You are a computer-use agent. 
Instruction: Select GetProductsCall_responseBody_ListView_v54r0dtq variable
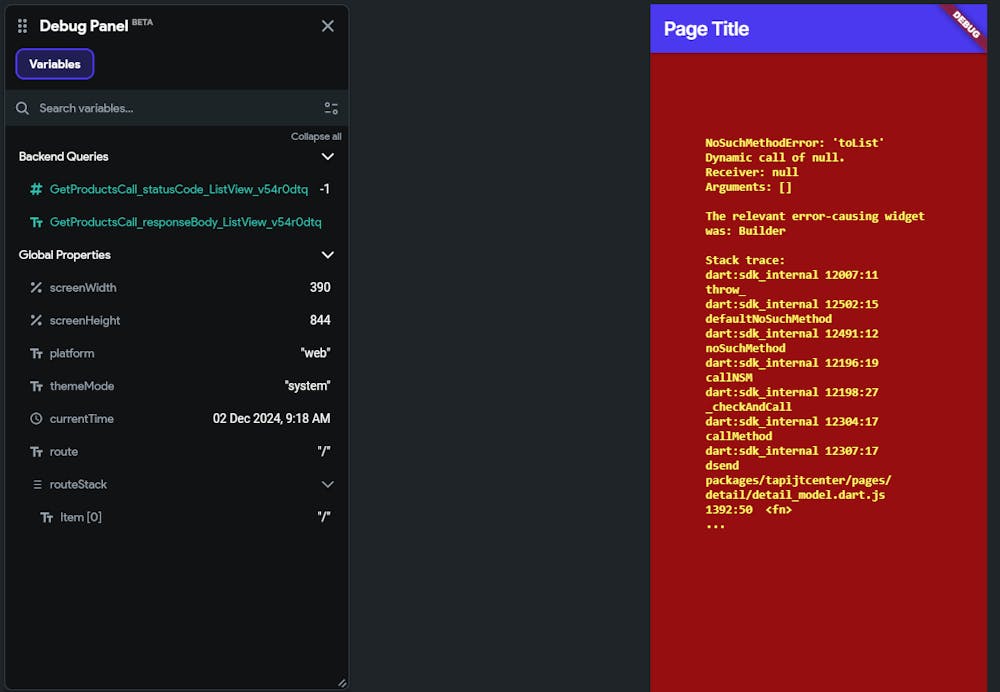click(x=186, y=223)
